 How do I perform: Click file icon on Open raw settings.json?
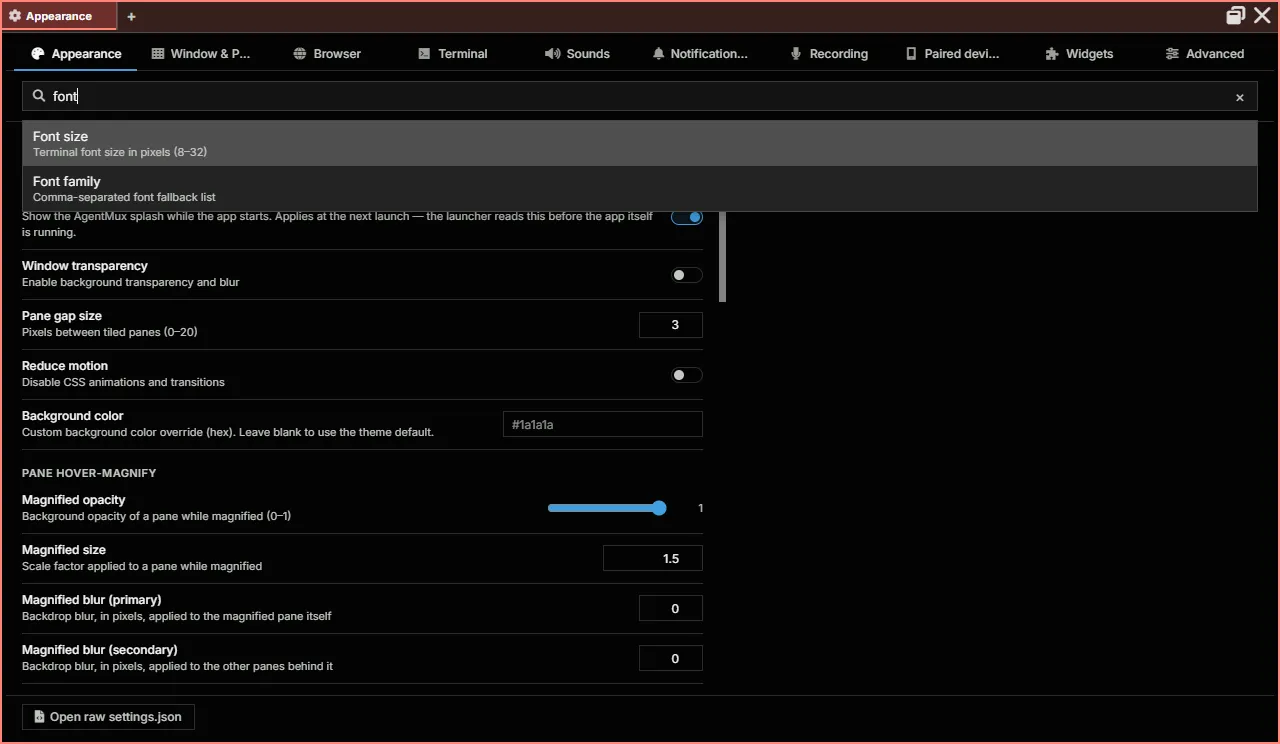(x=39, y=717)
